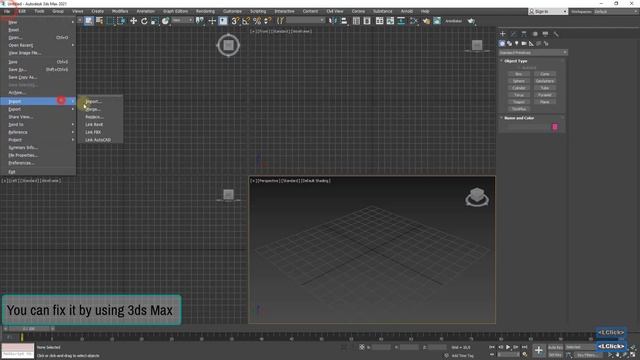Screen dimensions: 640x360
Task: Select the Rotate tool in toolbar
Action: [x=144, y=21]
